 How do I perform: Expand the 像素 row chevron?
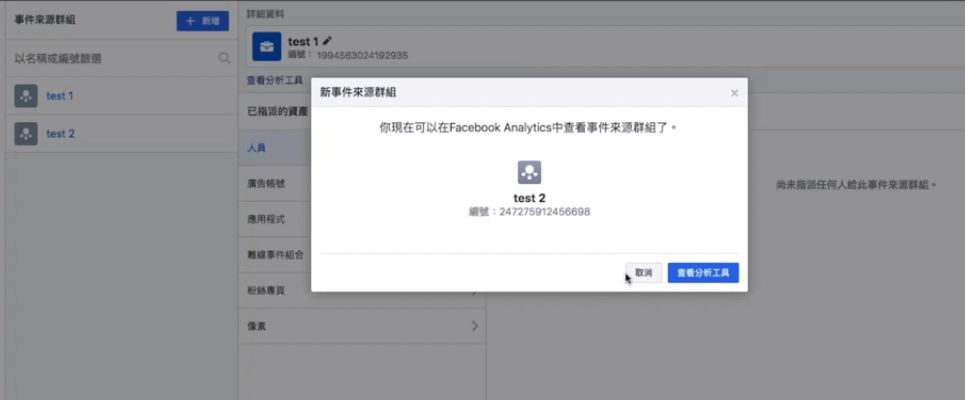point(474,326)
